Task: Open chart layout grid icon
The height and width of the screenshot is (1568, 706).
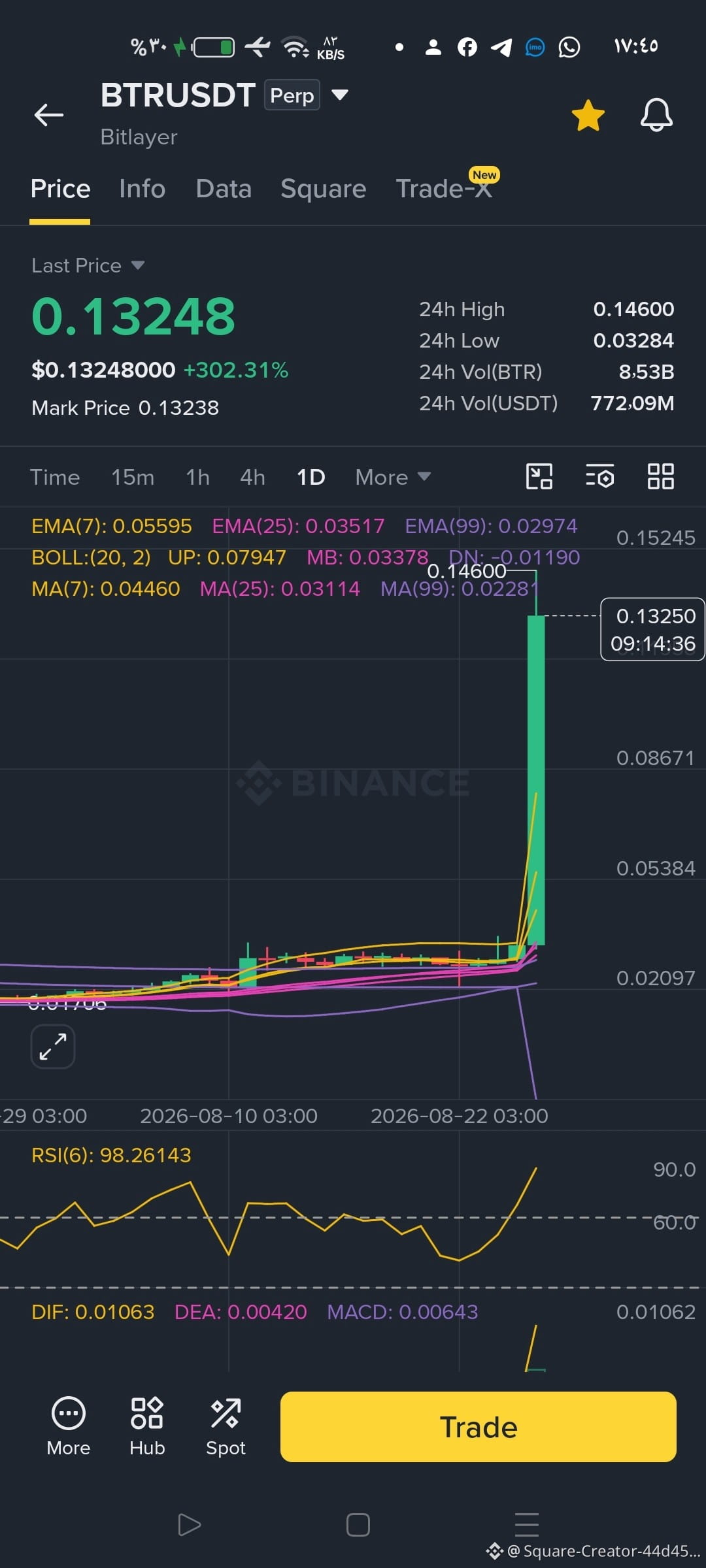Action: point(660,476)
